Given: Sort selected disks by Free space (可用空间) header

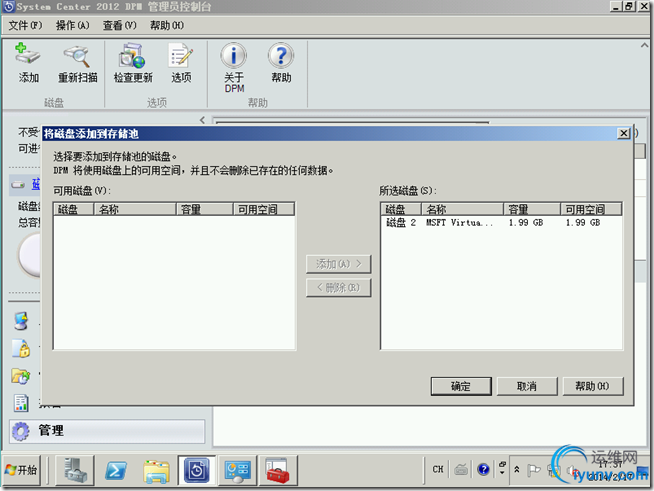Looking at the screenshot, I should [591, 209].
